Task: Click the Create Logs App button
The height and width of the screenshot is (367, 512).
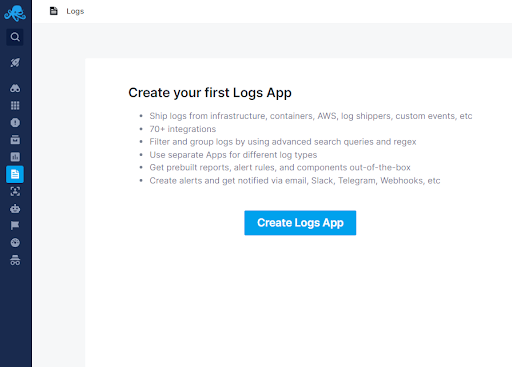Action: pos(300,223)
